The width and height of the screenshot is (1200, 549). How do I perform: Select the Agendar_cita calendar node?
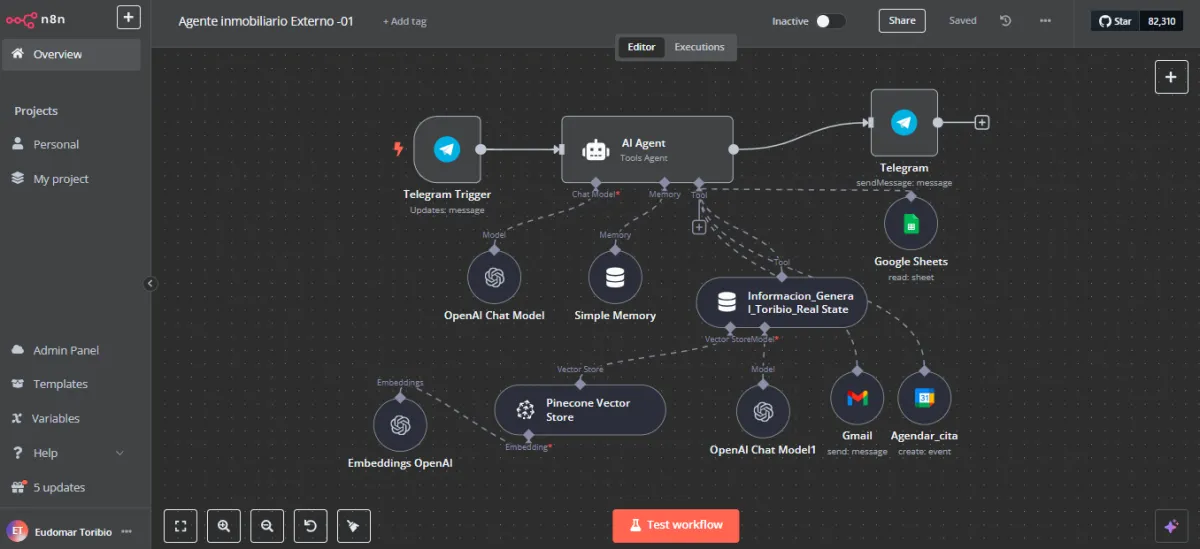tap(924, 398)
